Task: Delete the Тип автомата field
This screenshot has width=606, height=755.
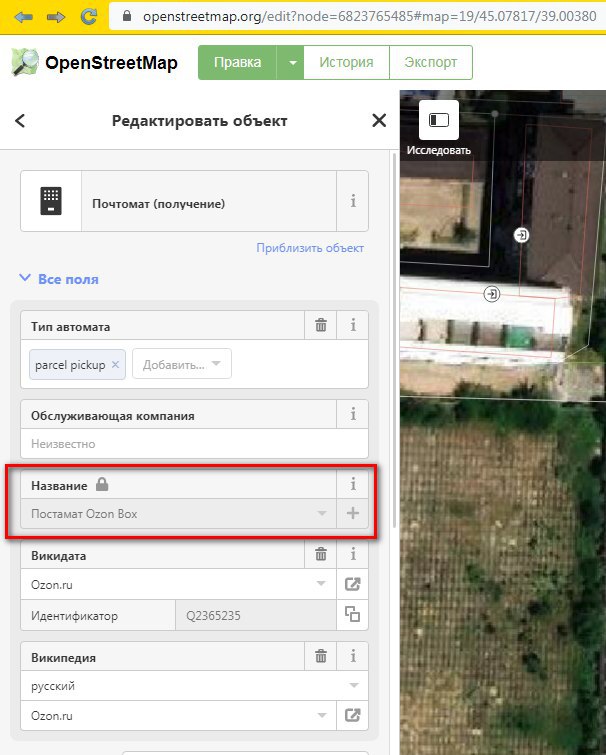Action: click(321, 325)
